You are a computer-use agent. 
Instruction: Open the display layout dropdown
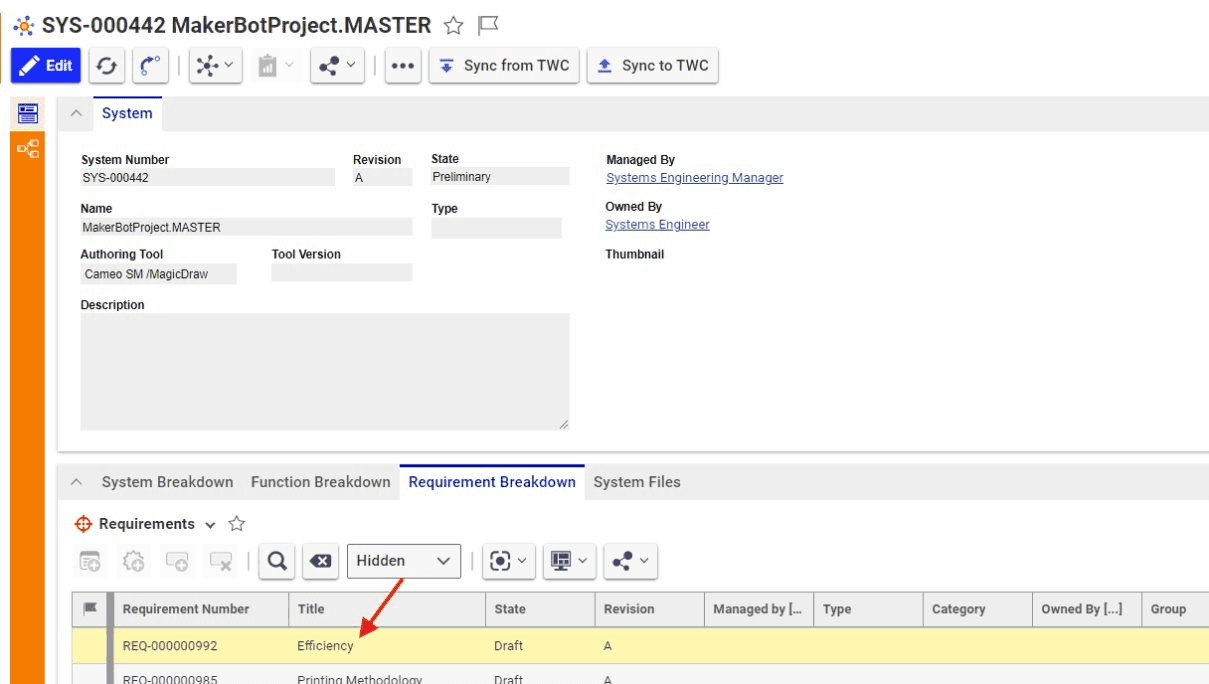point(569,561)
